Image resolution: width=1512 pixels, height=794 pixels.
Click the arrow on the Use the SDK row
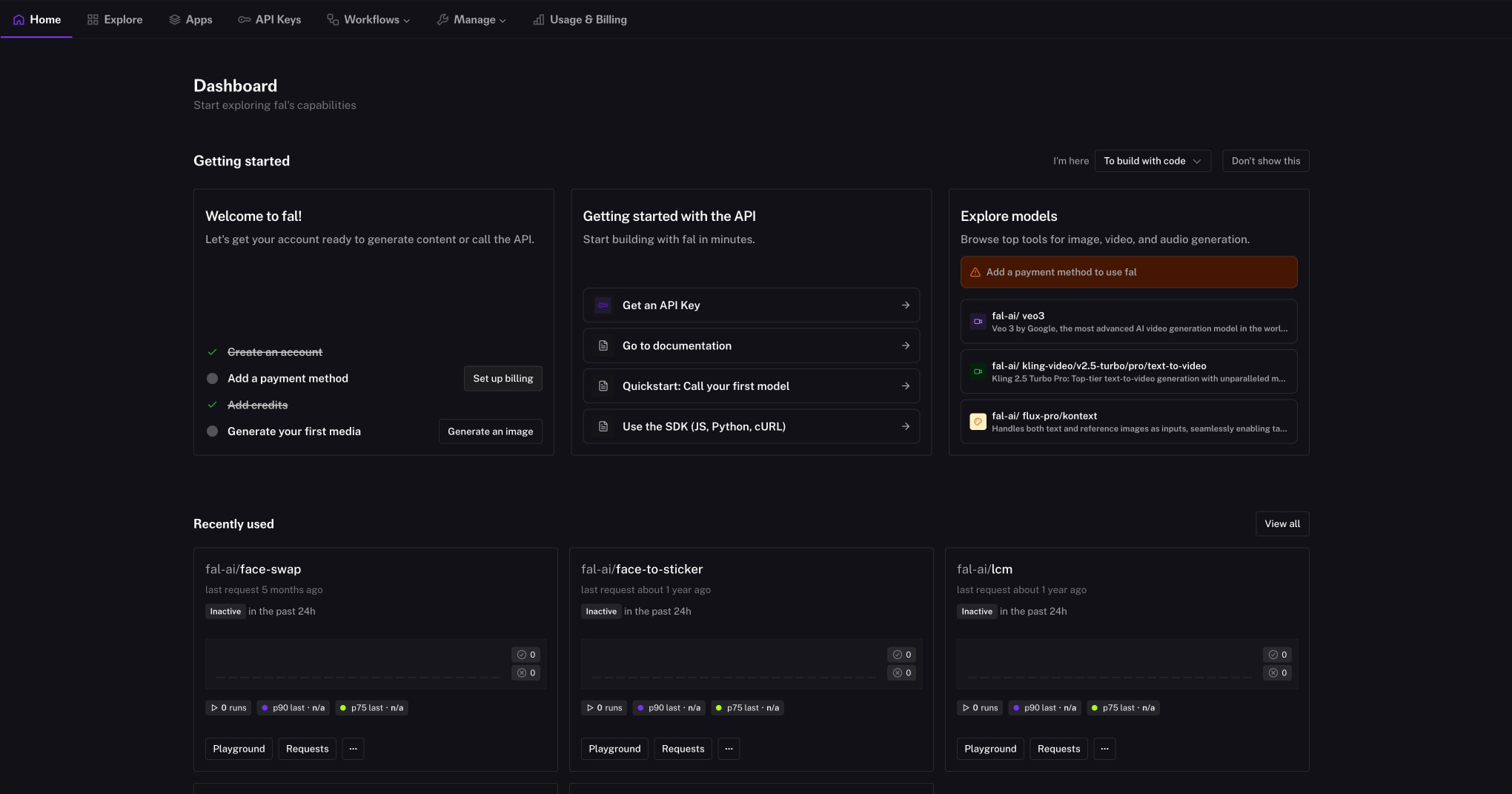tap(905, 426)
